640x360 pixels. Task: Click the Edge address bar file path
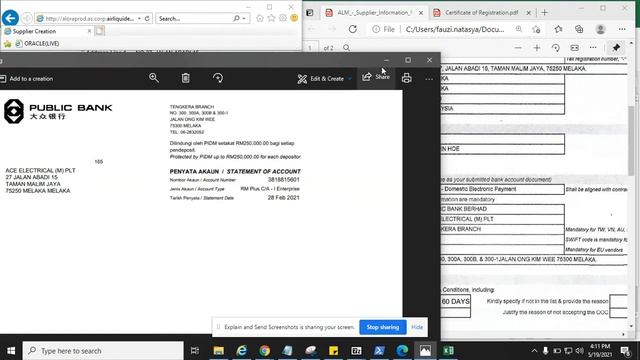click(x=455, y=29)
